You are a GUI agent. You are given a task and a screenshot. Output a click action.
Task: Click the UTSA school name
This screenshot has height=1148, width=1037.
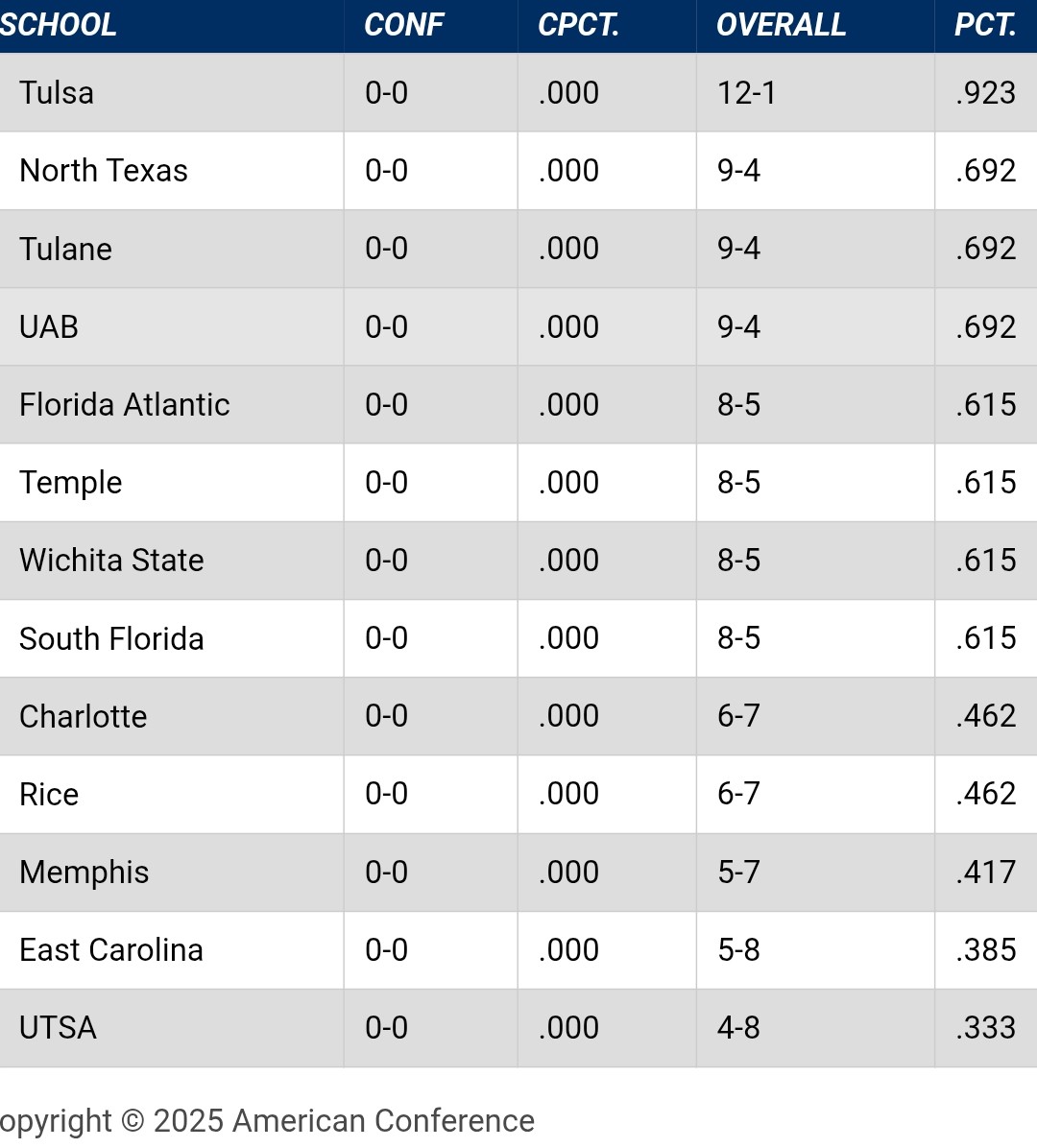coord(58,1028)
